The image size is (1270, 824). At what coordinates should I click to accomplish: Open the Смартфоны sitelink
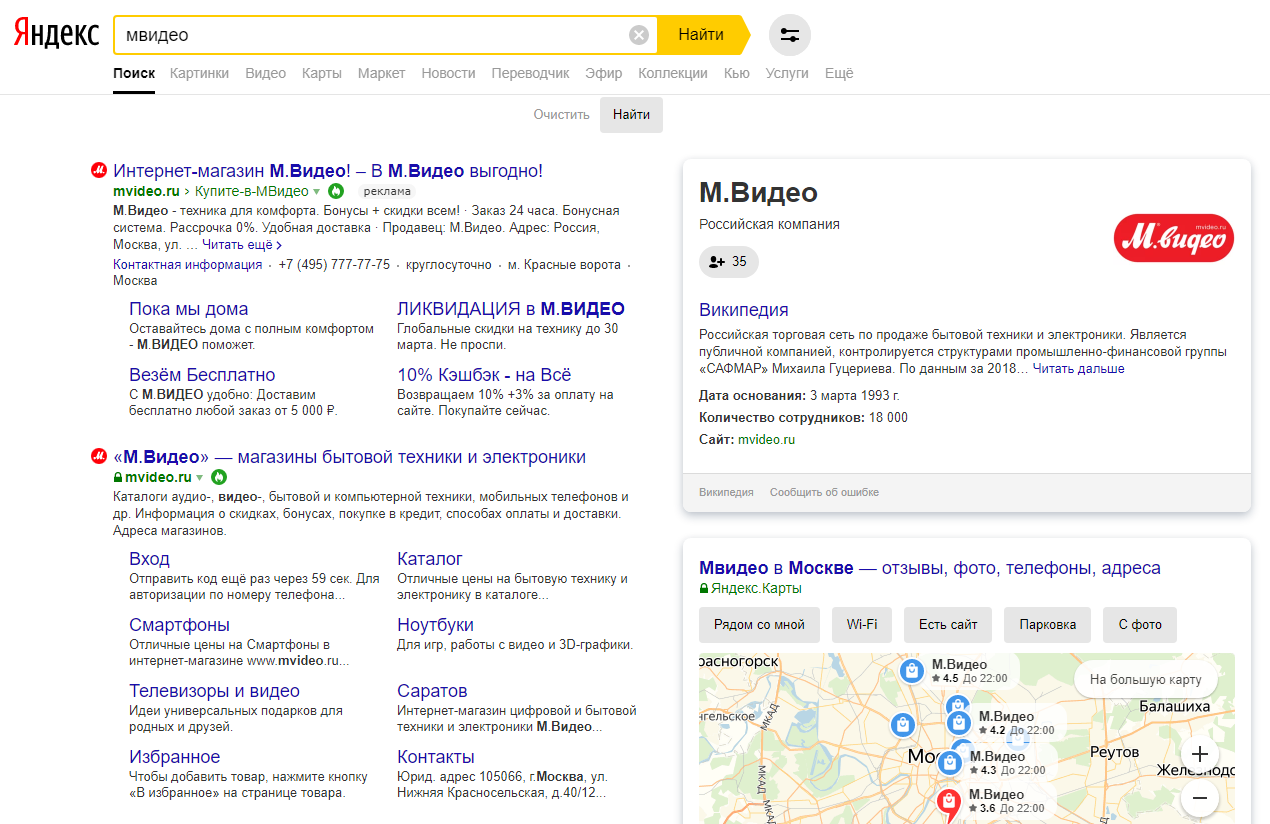pos(180,625)
